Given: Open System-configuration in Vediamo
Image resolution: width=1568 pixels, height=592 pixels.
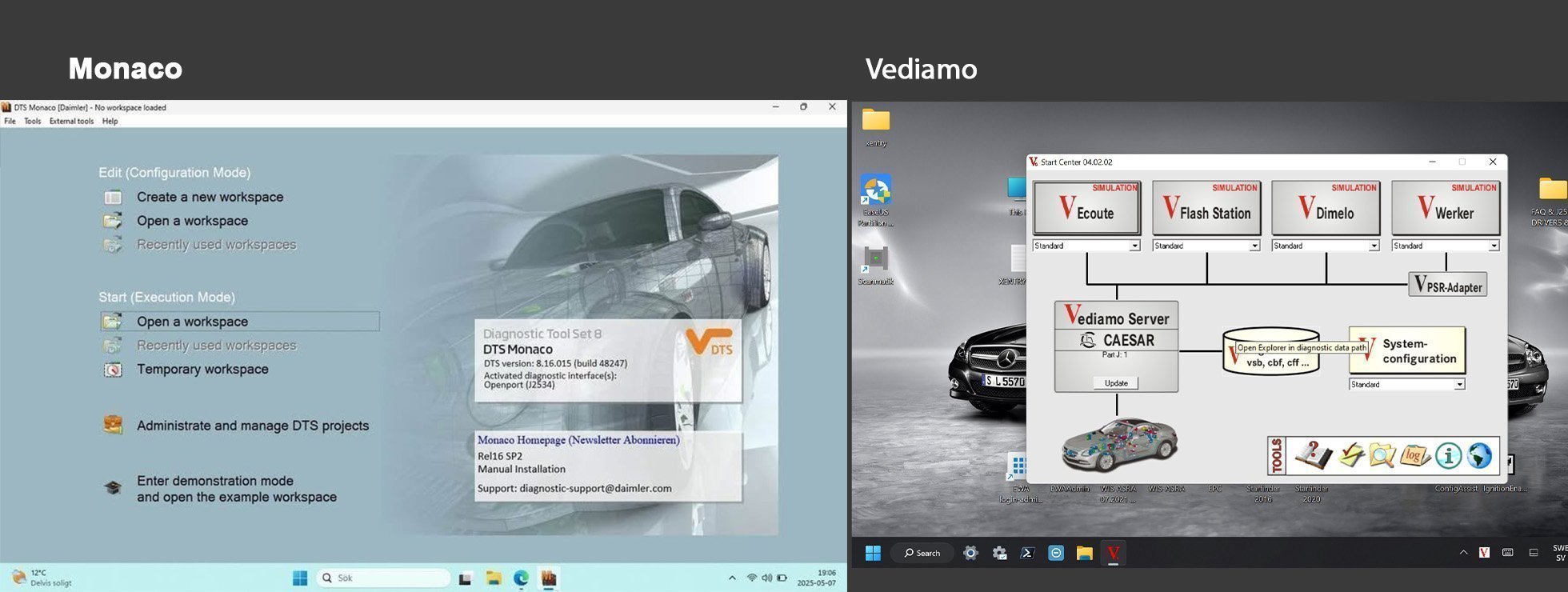Looking at the screenshot, I should tap(1407, 350).
